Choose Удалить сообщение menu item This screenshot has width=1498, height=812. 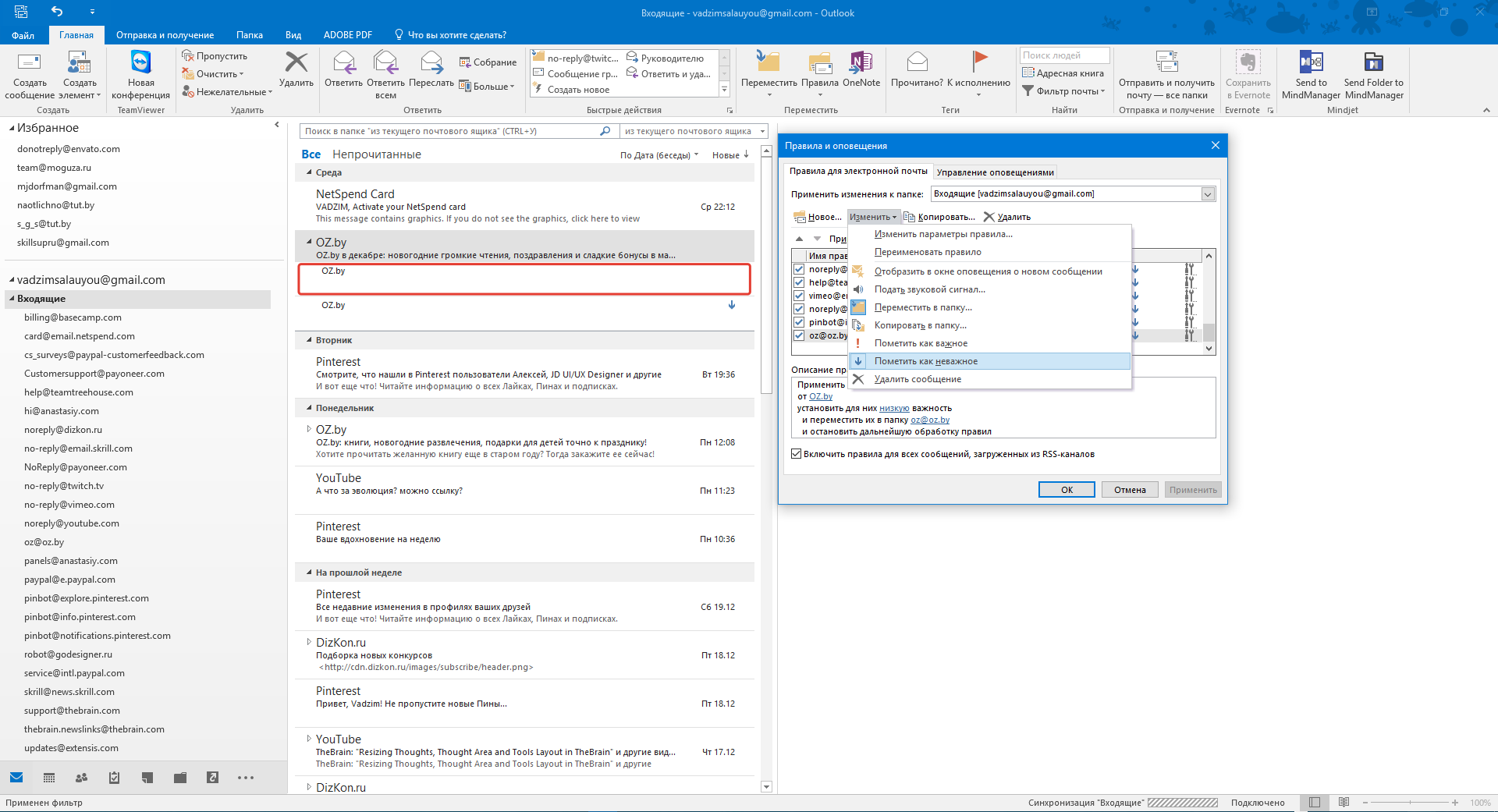pos(989,379)
